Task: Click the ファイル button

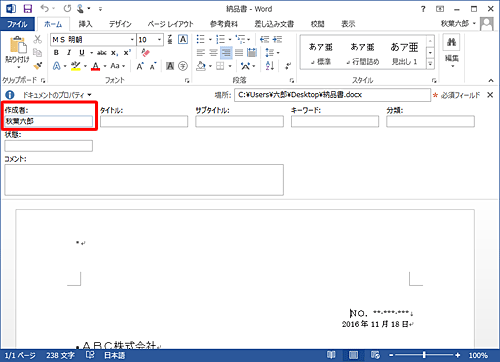Action: coord(17,24)
